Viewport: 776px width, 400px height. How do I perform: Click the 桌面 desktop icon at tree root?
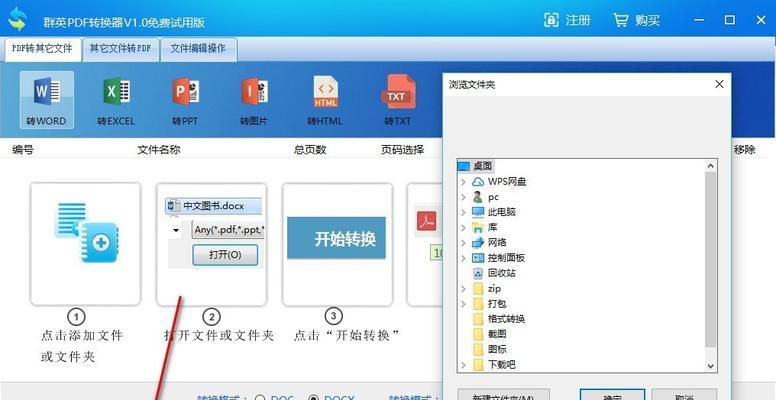[x=464, y=166]
